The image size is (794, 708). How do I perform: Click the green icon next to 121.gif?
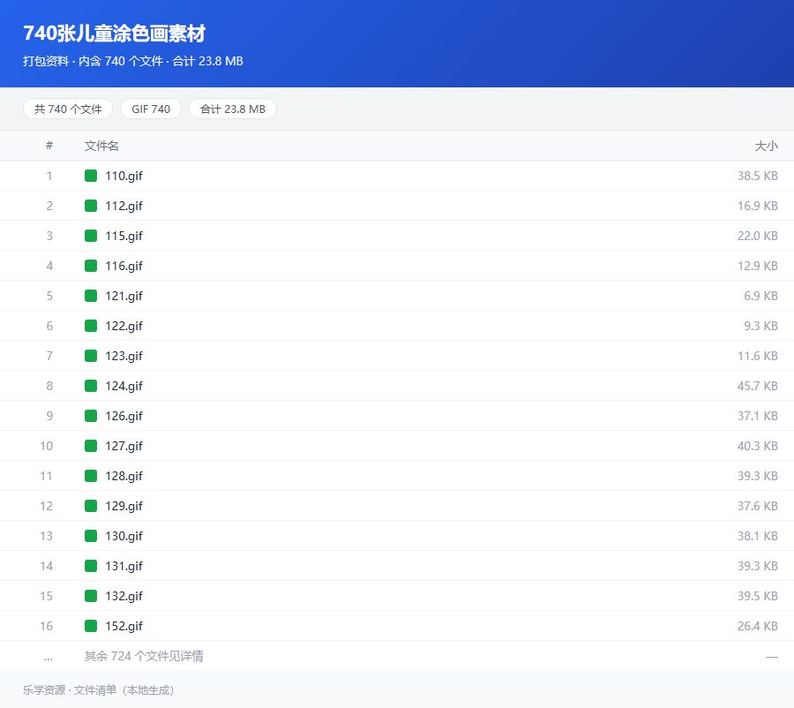pyautogui.click(x=91, y=296)
